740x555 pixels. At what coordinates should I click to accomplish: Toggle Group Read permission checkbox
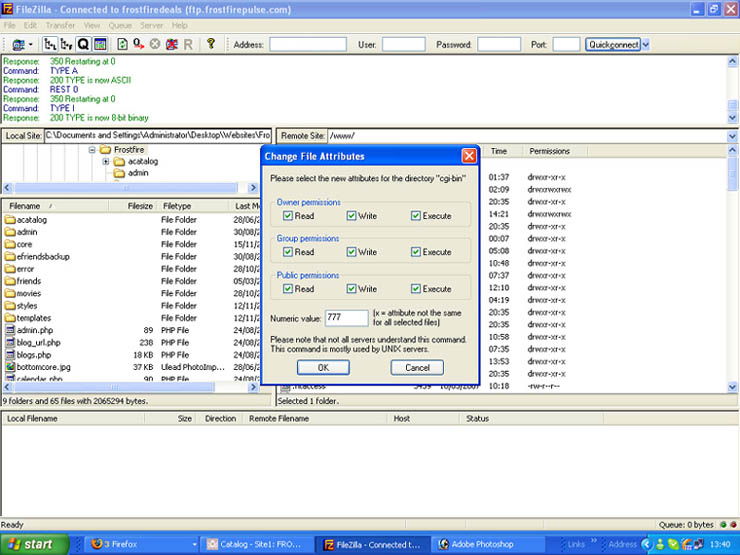click(x=288, y=252)
